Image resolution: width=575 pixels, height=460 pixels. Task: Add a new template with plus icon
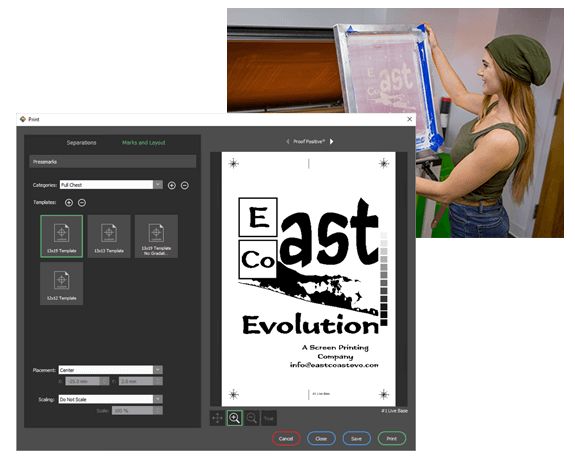click(69, 202)
